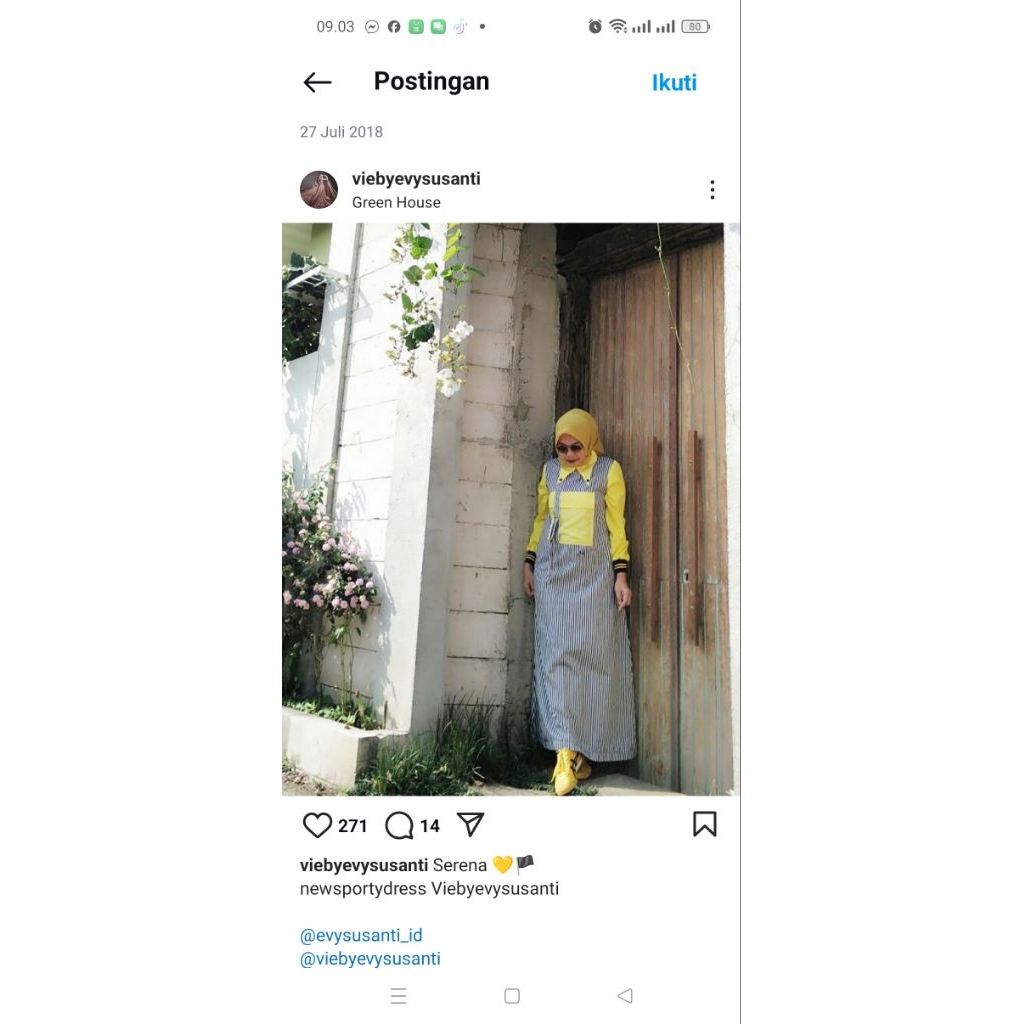The image size is (1024, 1024).
Task: Tap Messenger notification icon in status bar
Action: [x=372, y=27]
